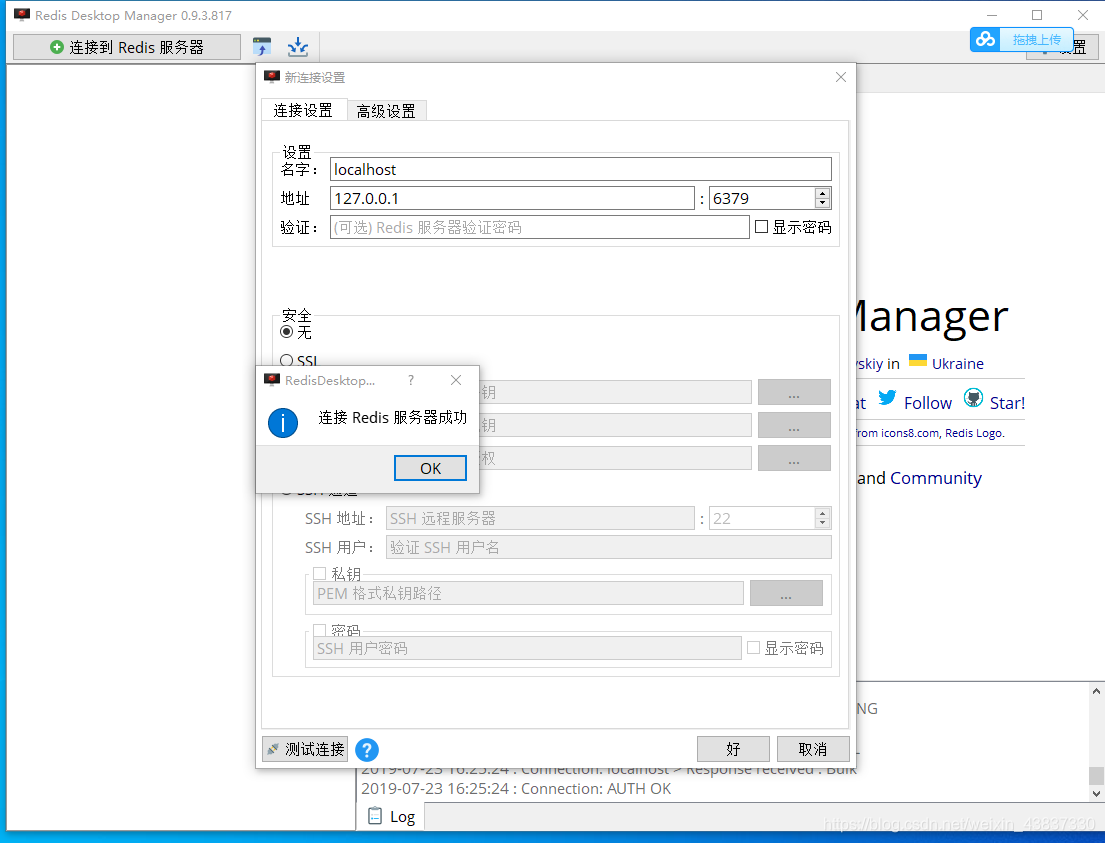Click the Star! link
The width and height of the screenshot is (1105, 843).
(x=1007, y=403)
